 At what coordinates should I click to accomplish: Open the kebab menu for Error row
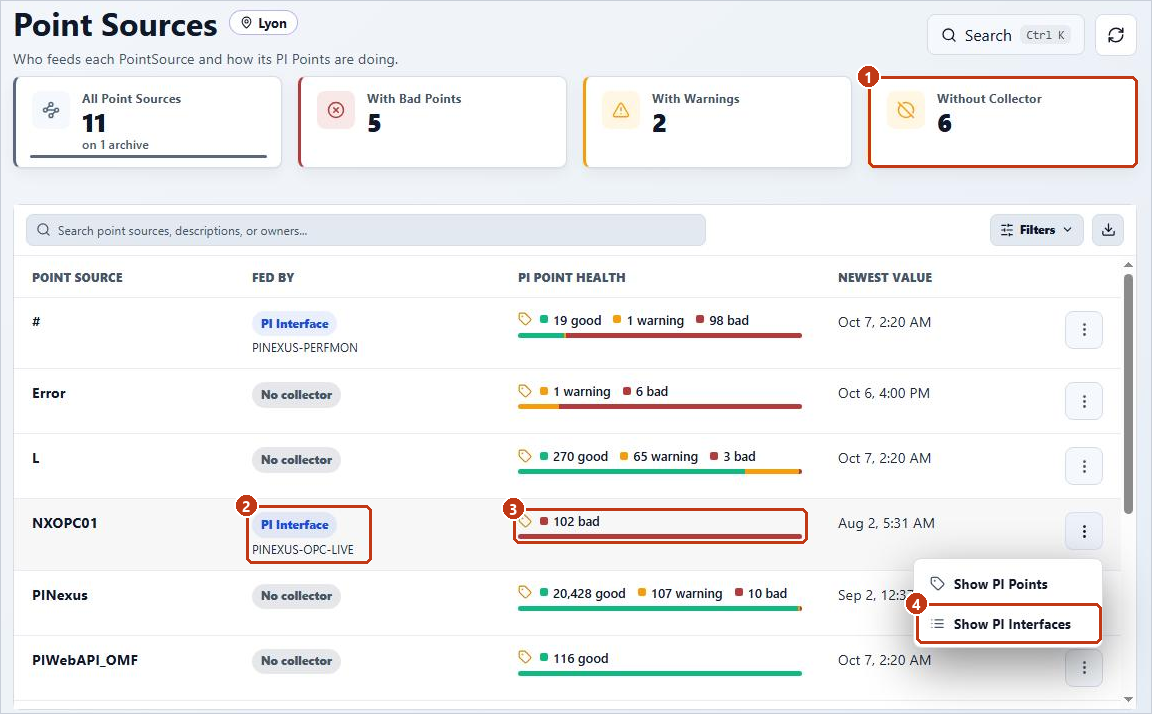[1084, 401]
